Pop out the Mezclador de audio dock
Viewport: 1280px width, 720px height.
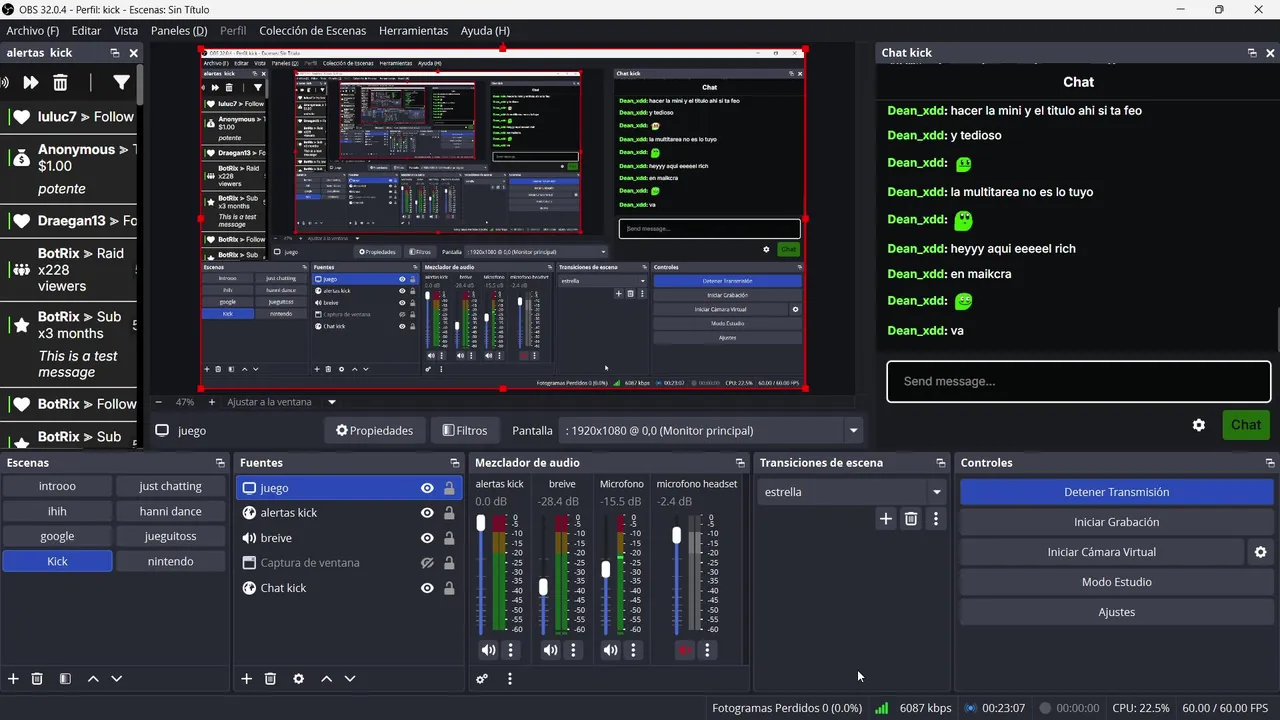point(740,463)
